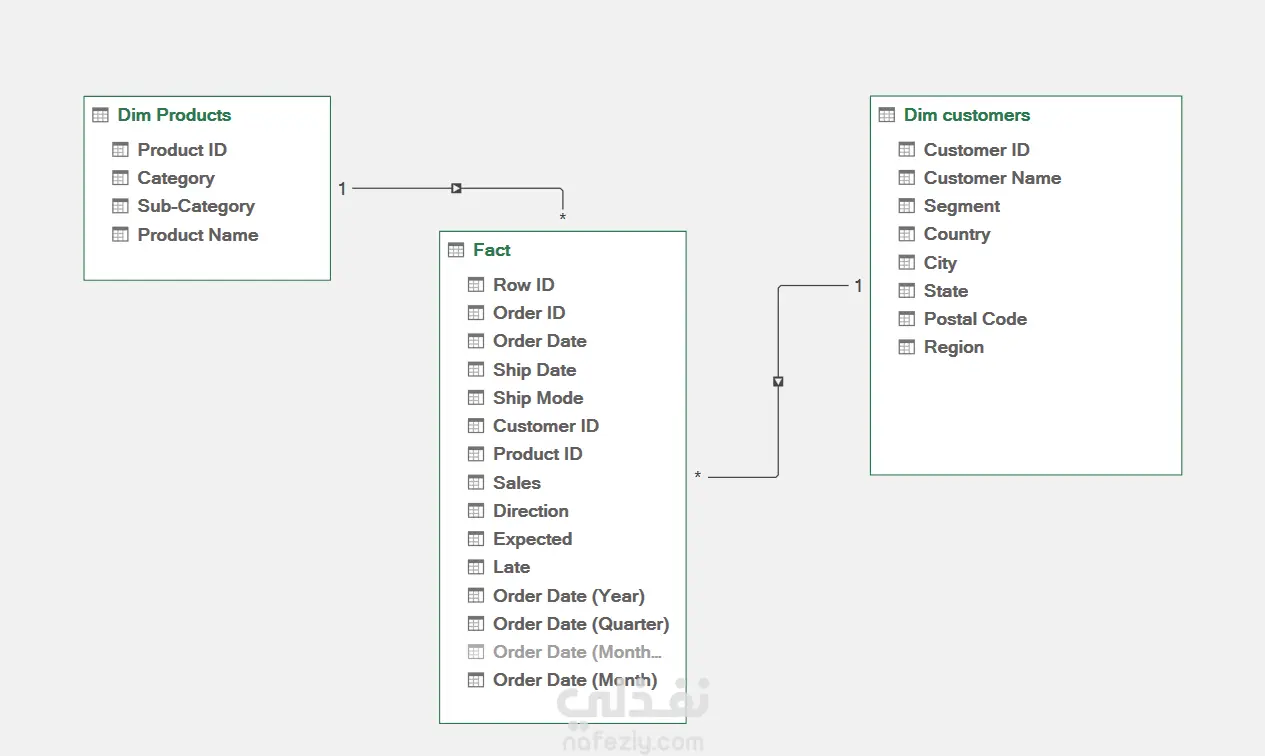
Task: Select the Row ID field in Fact
Action: 523,285
